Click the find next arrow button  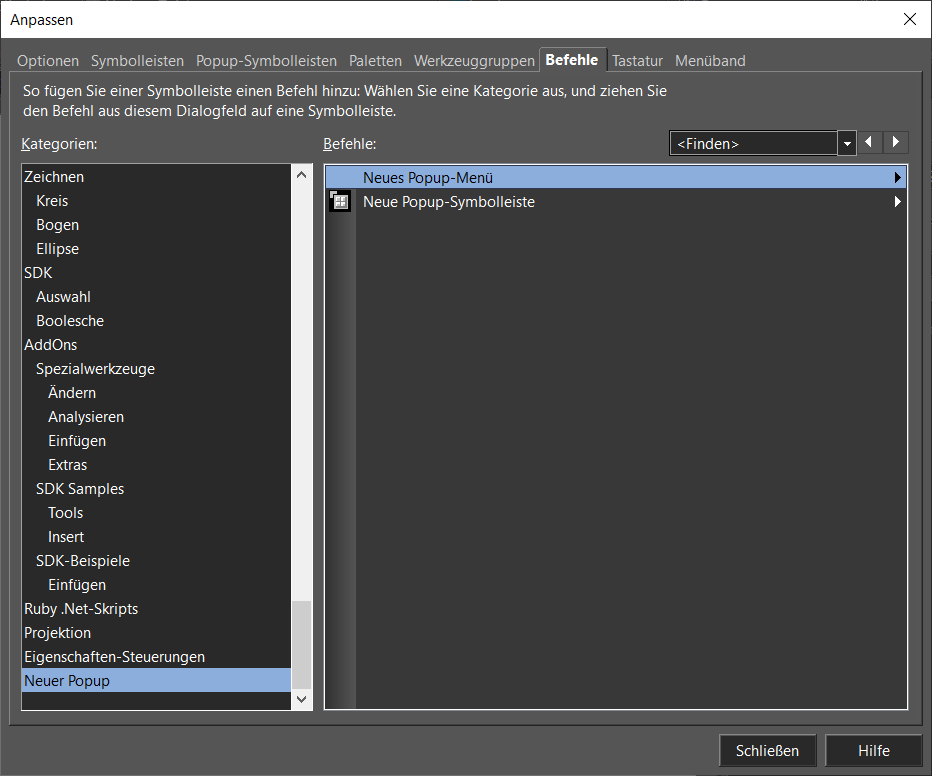point(896,143)
